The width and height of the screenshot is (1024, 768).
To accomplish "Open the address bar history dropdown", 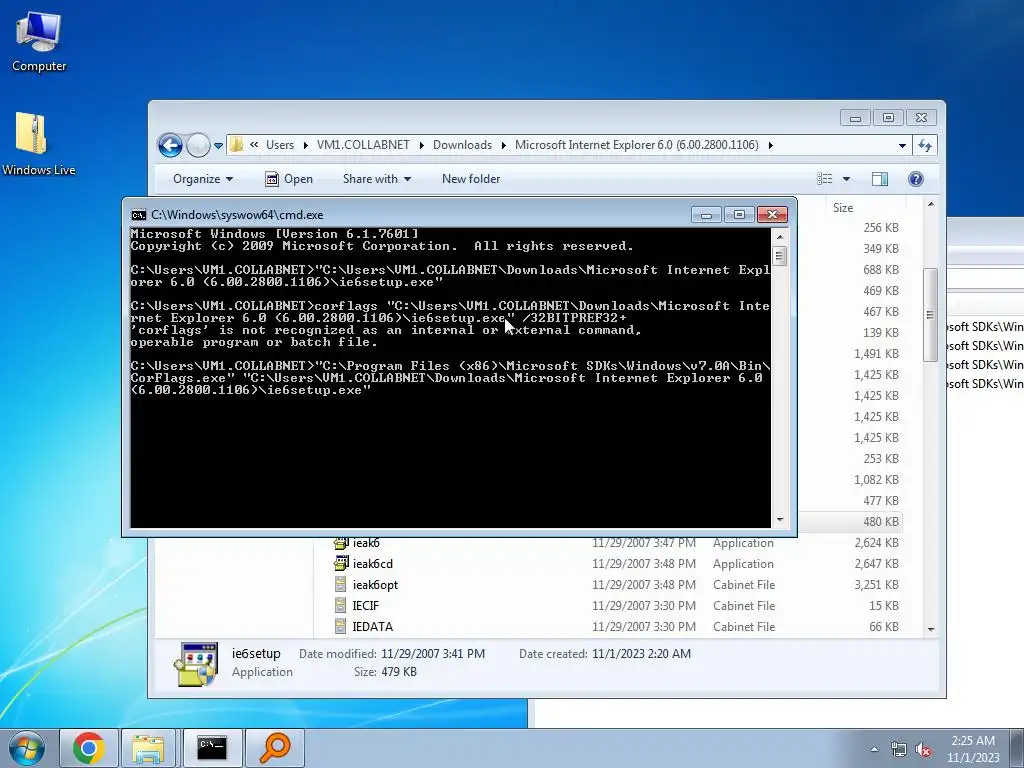I will tap(903, 146).
